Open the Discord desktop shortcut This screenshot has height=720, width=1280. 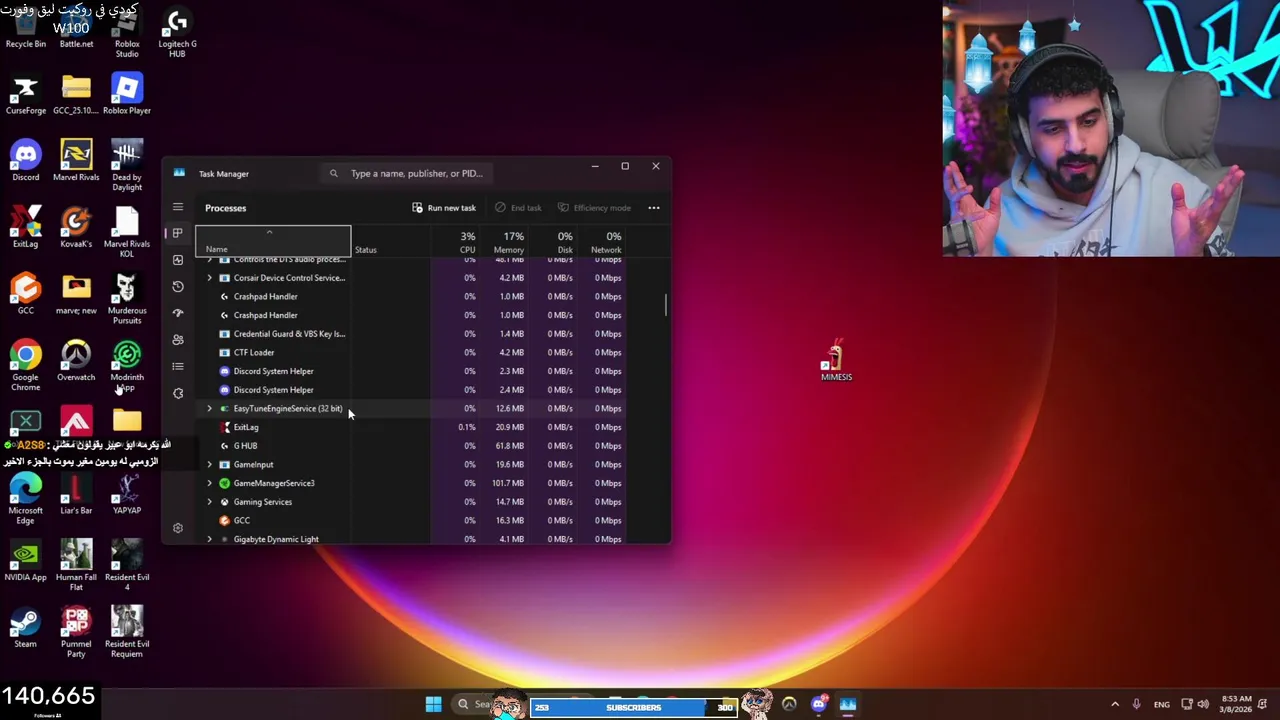[26, 162]
